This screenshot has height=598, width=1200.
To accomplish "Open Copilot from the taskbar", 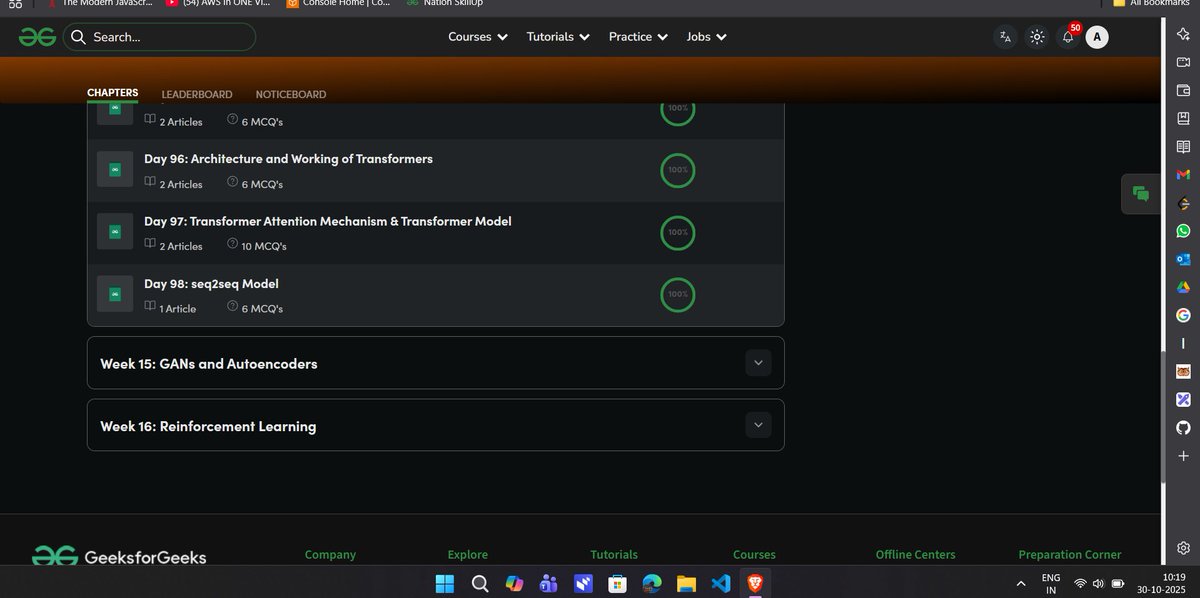I will click(514, 583).
